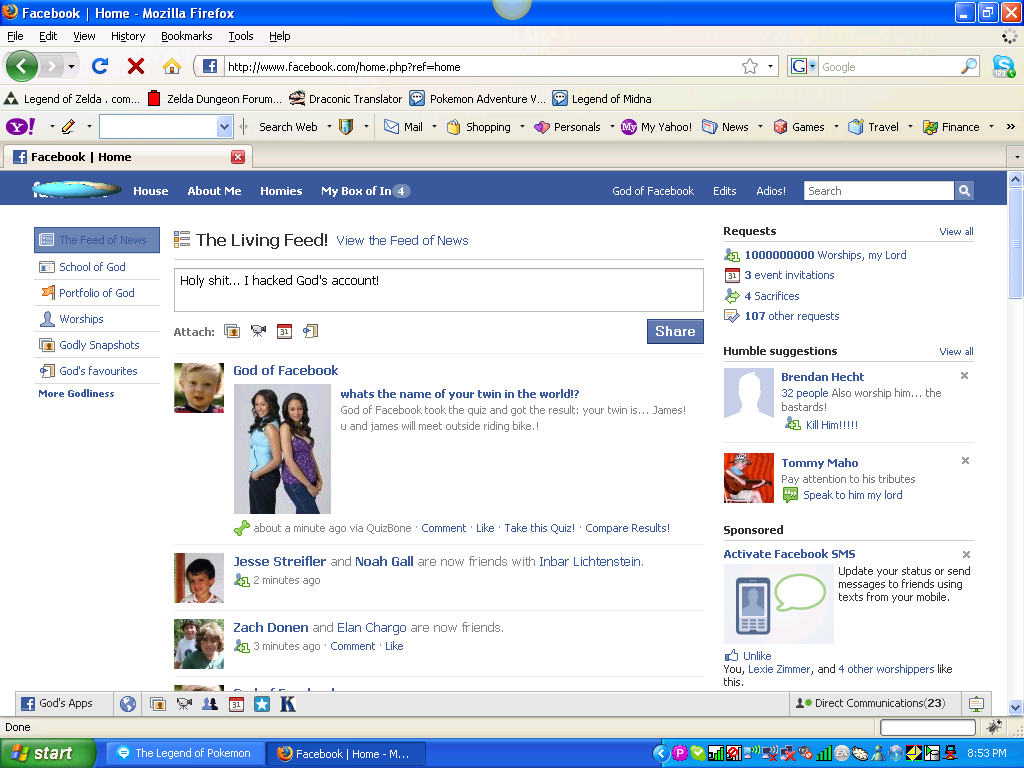
Task: Open the Friends icon on the bottom applications bar
Action: coord(210,704)
